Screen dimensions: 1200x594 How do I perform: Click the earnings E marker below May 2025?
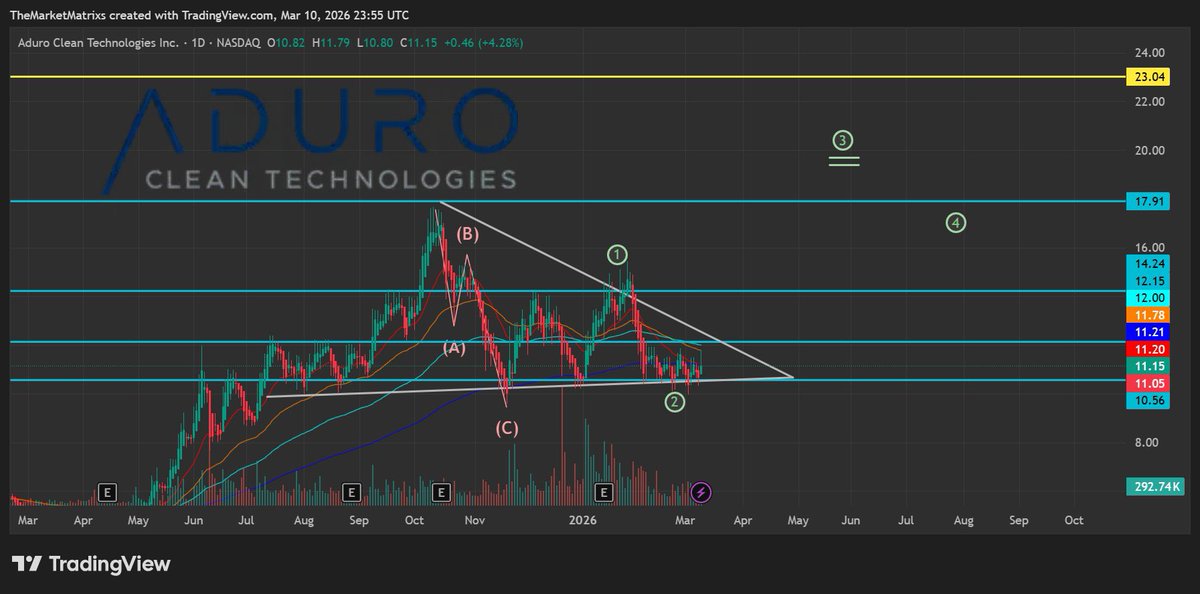(x=109, y=492)
